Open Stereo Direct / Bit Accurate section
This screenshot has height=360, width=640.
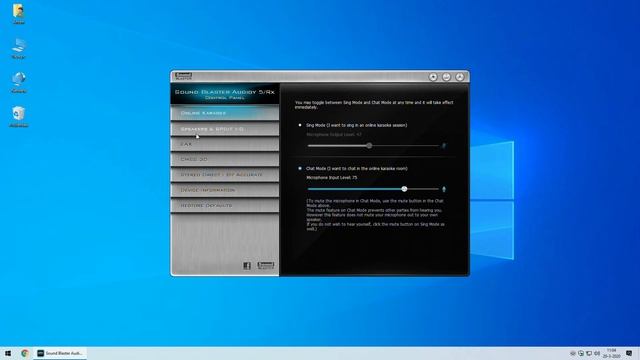(x=224, y=175)
